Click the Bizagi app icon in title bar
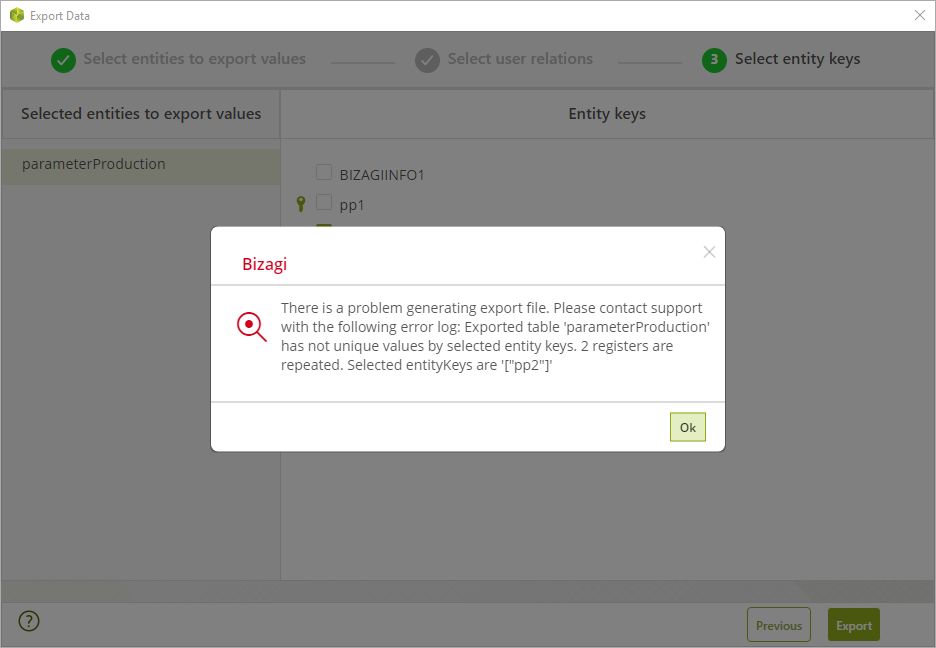936x648 pixels. coord(17,16)
